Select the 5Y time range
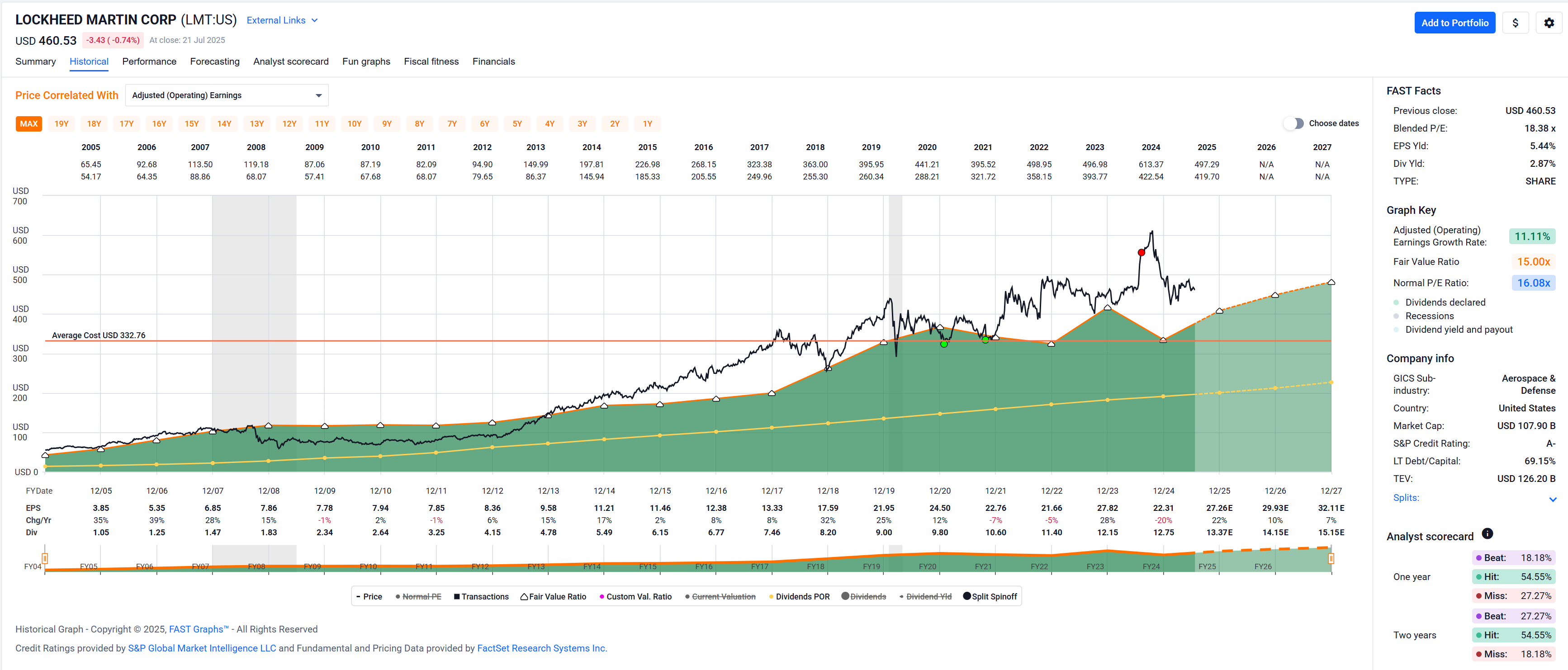Screen dimensions: 1568x670 (517, 123)
